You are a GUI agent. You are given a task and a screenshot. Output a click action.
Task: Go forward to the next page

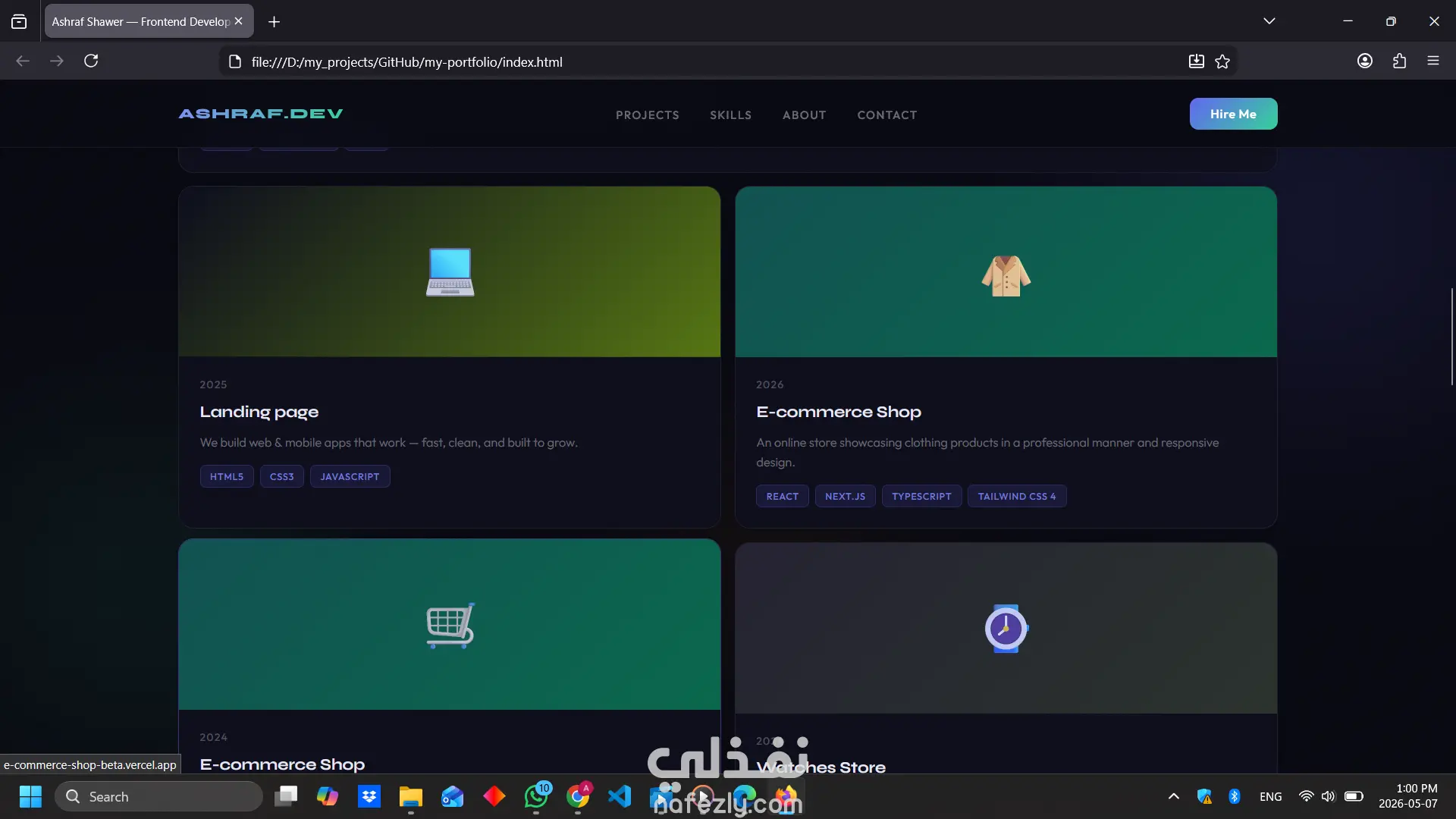[x=57, y=61]
